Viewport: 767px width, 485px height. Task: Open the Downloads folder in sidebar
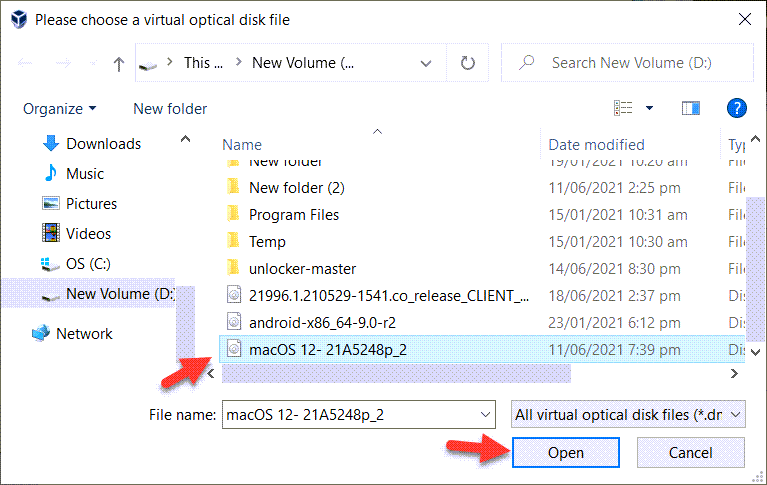(103, 144)
